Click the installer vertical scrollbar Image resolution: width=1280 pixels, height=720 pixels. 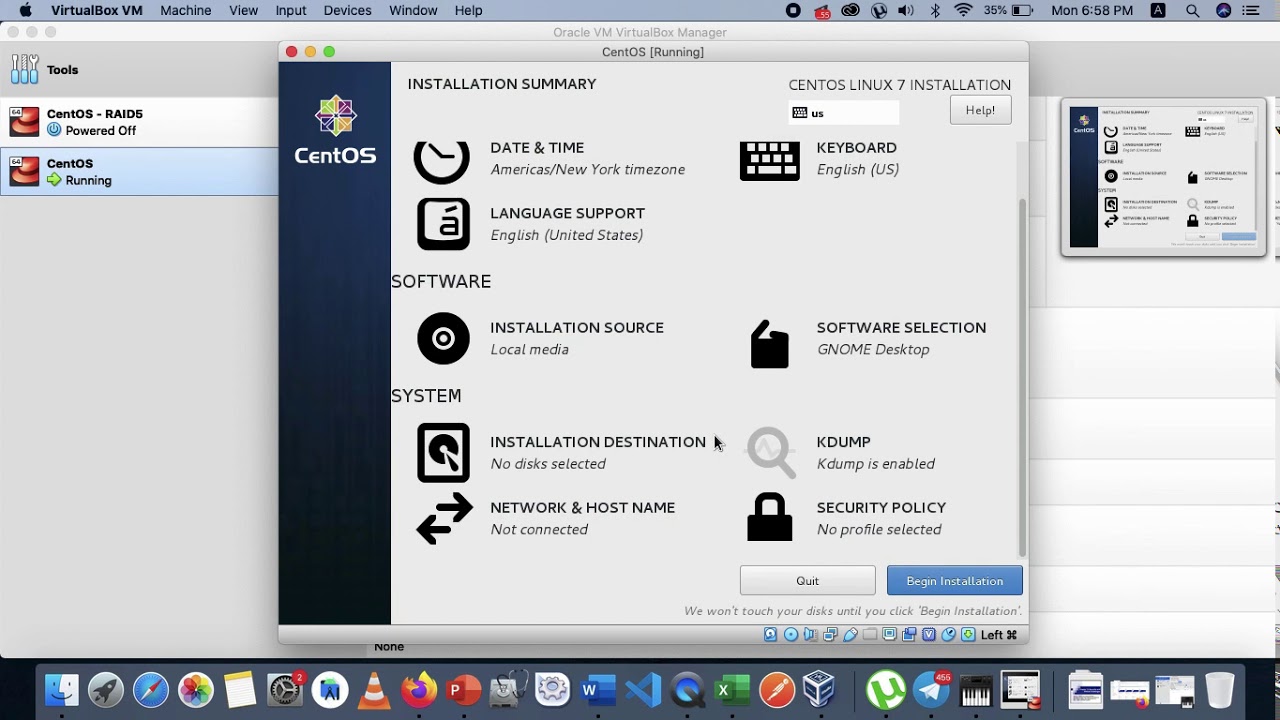coord(1022,376)
